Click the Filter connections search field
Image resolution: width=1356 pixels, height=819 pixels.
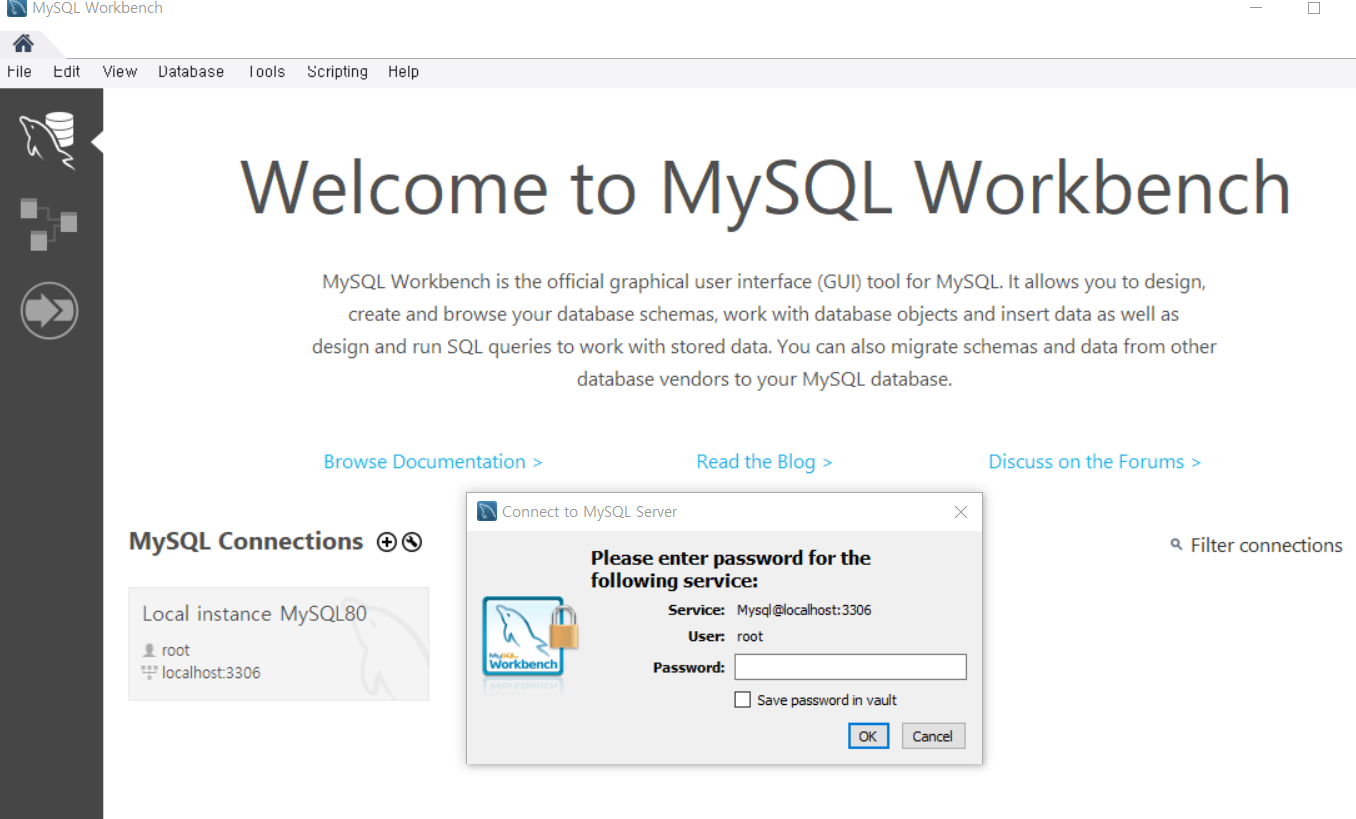(x=1266, y=545)
